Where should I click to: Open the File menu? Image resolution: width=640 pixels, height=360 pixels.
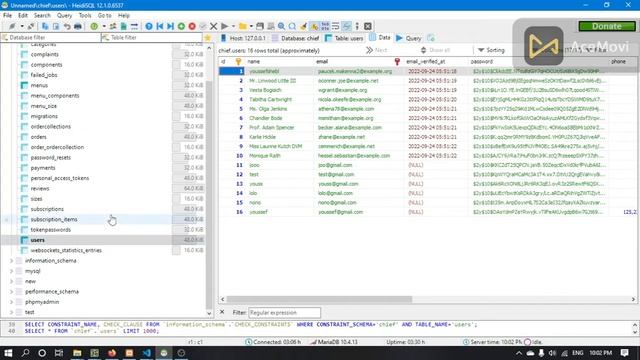point(7,16)
